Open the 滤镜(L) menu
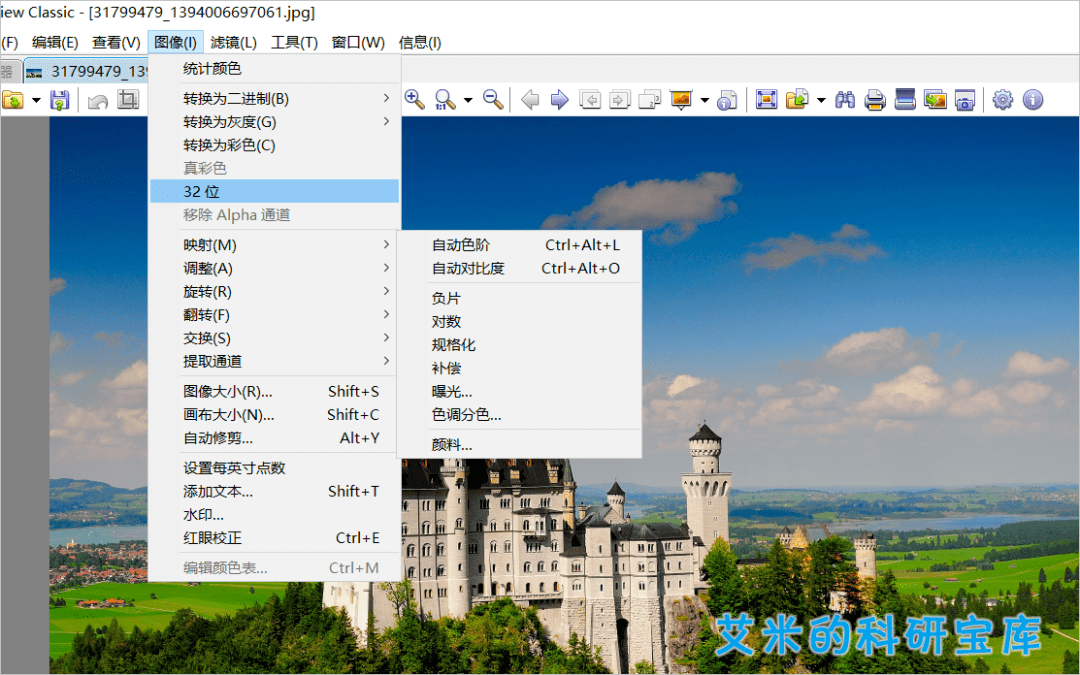 [x=234, y=42]
